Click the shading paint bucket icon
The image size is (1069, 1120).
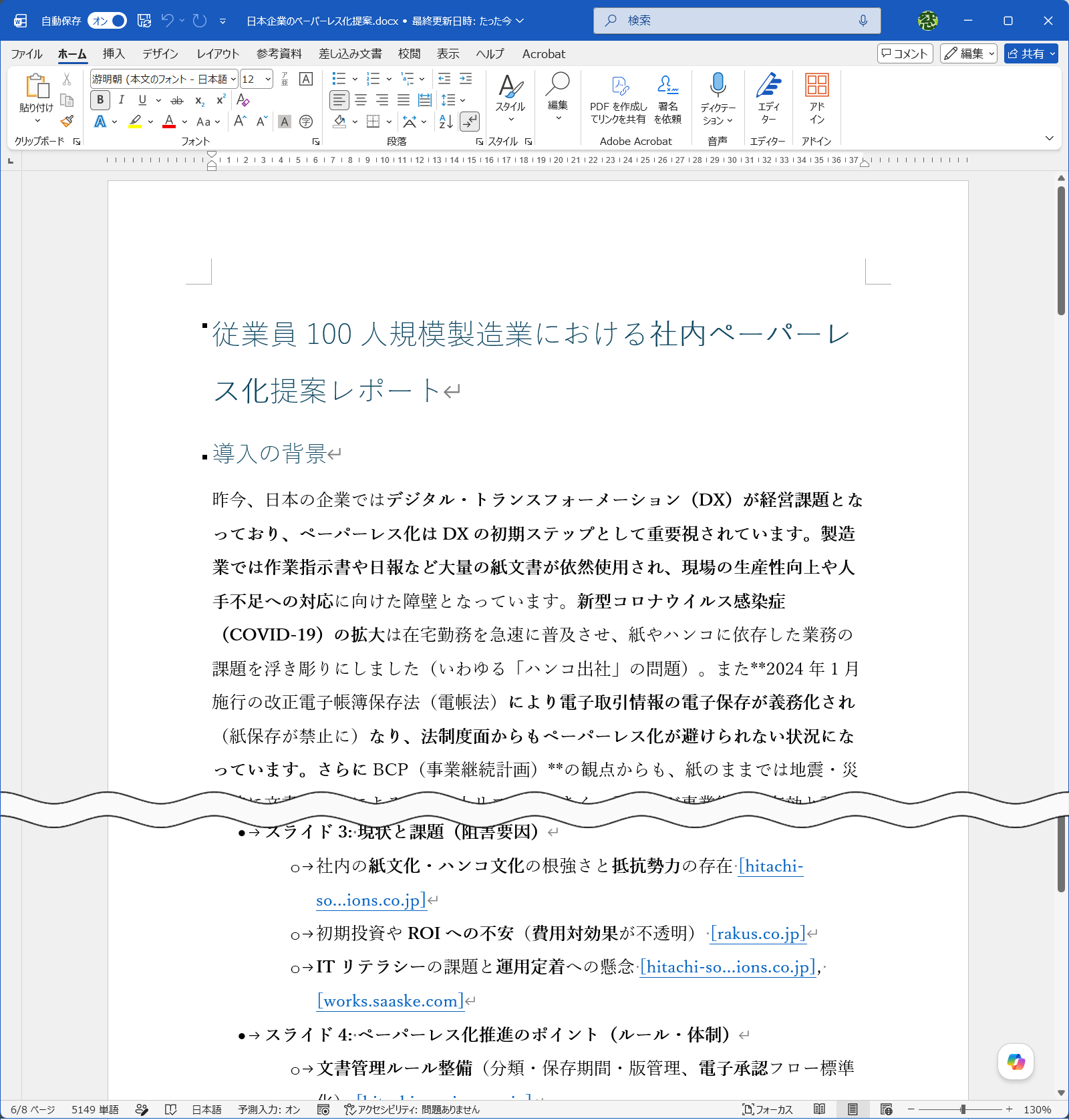(339, 122)
